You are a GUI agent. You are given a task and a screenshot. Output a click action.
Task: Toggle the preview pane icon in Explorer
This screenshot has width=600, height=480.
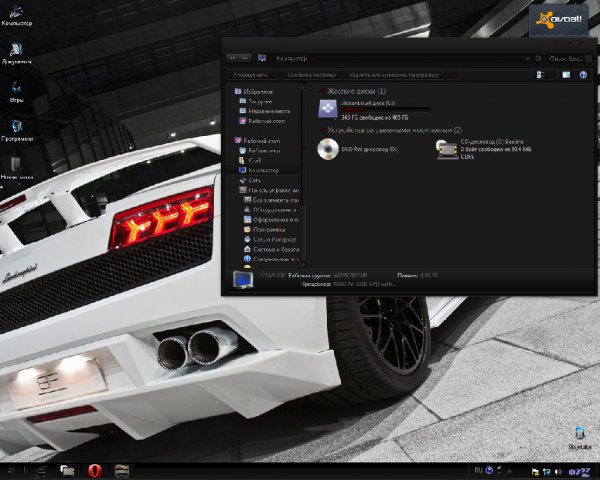[566, 75]
